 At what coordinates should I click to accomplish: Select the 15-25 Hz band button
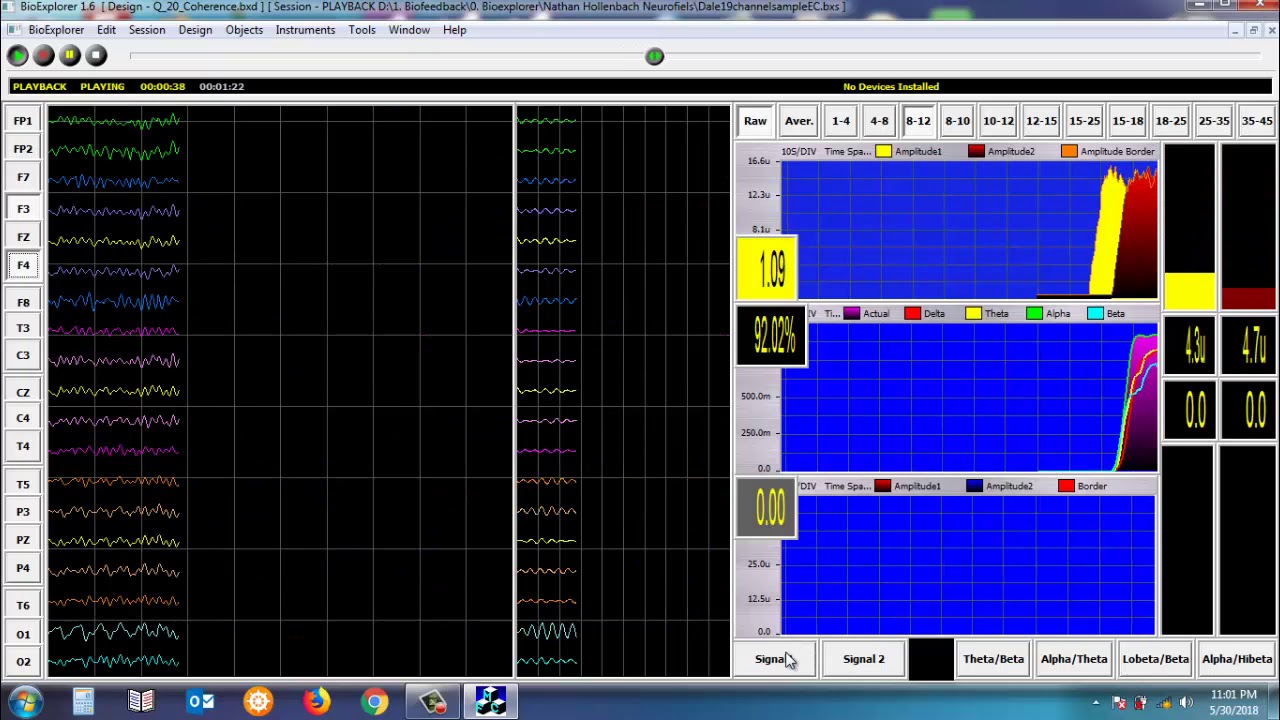pyautogui.click(x=1084, y=121)
